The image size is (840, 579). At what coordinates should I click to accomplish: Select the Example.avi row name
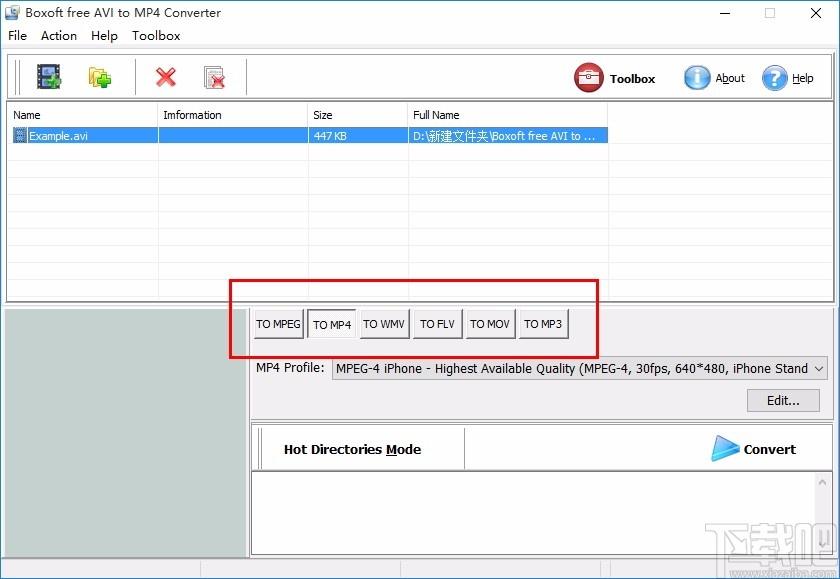58,136
